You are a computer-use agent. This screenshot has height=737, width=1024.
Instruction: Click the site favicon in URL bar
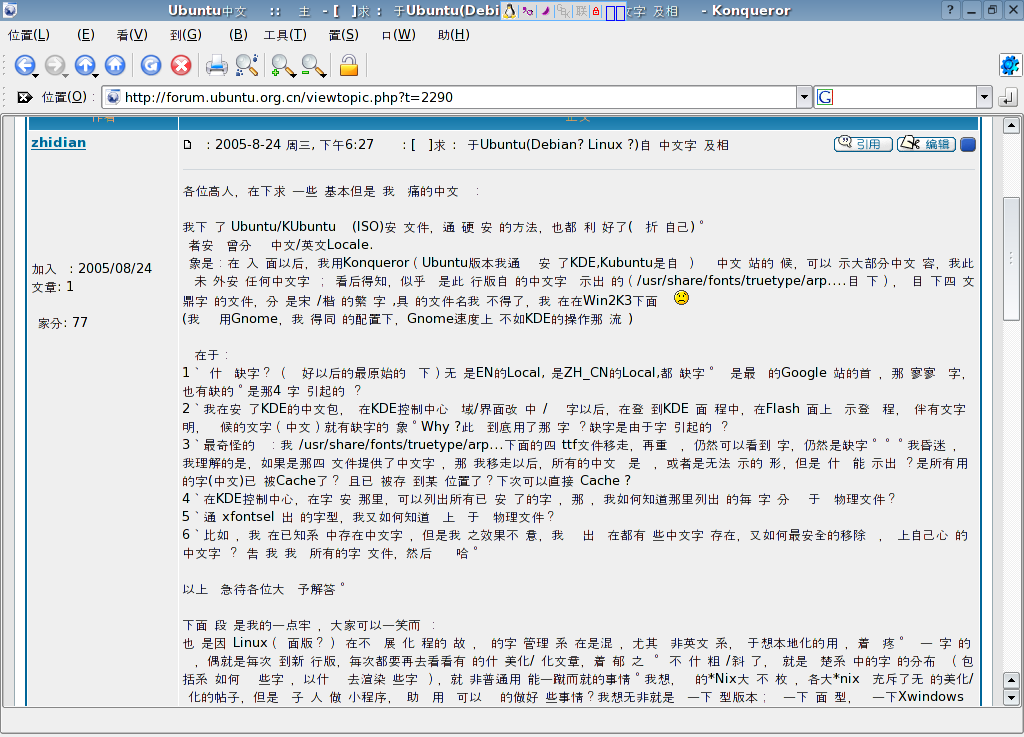(113, 97)
